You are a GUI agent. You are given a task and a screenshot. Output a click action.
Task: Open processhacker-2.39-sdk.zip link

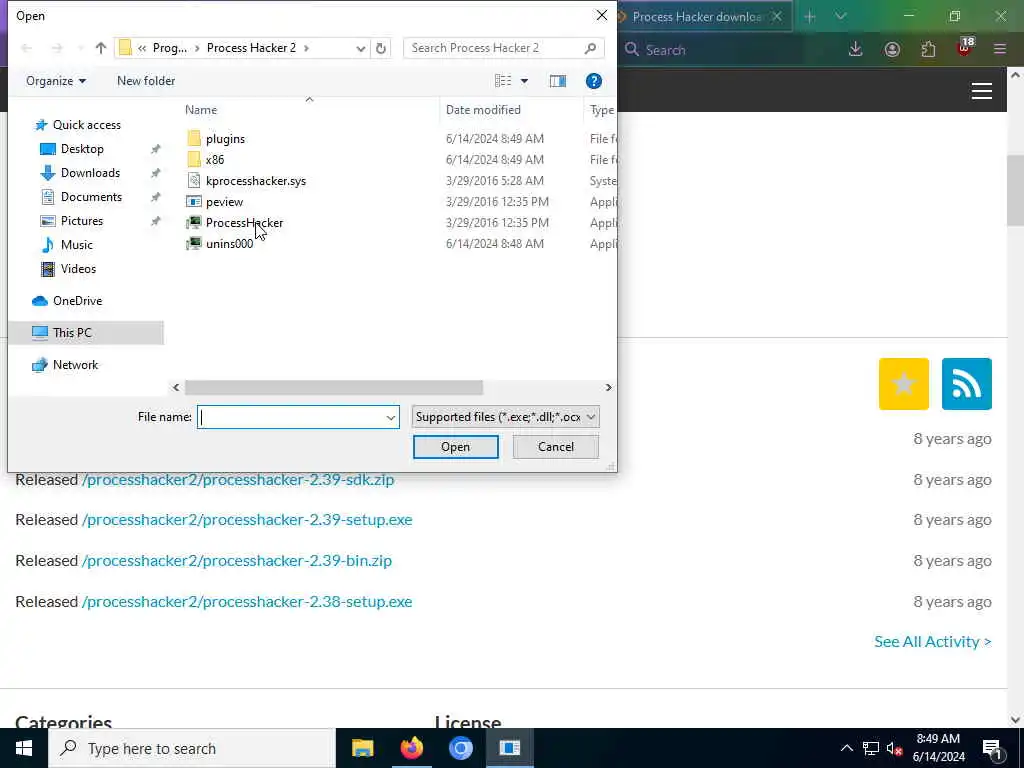click(238, 480)
